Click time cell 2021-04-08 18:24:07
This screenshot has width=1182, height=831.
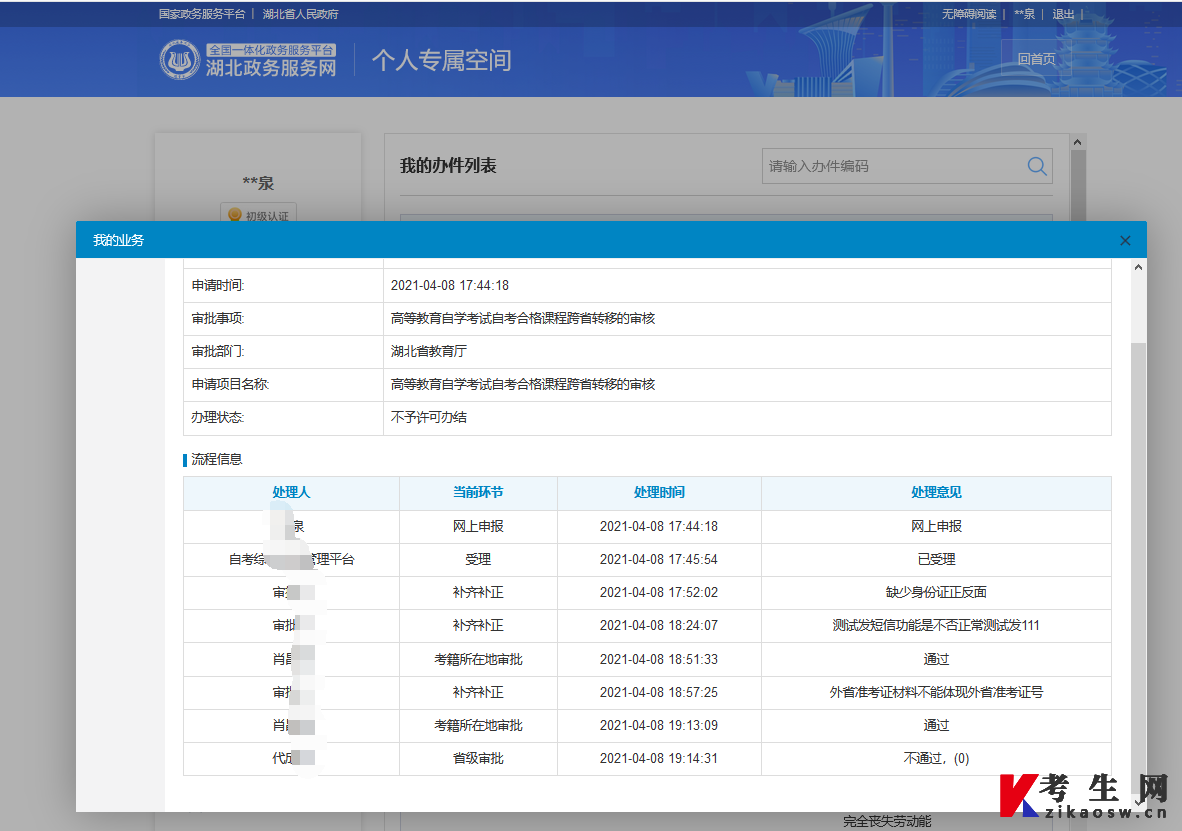point(659,626)
